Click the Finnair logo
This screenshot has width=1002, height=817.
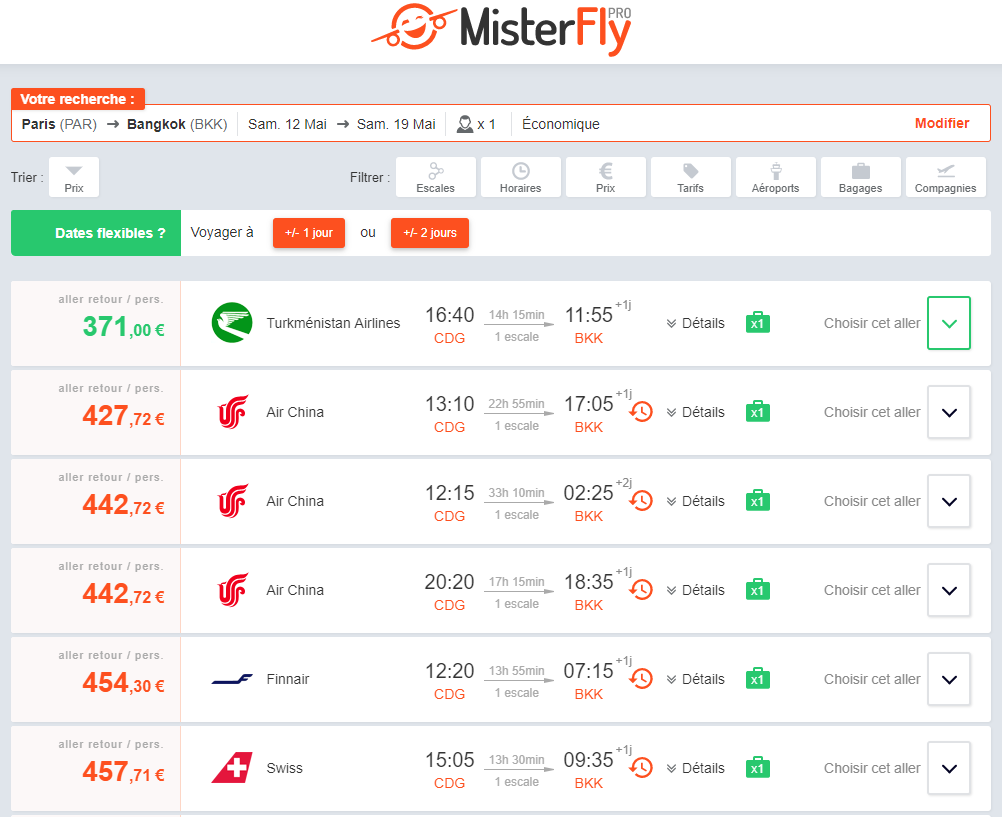point(232,679)
